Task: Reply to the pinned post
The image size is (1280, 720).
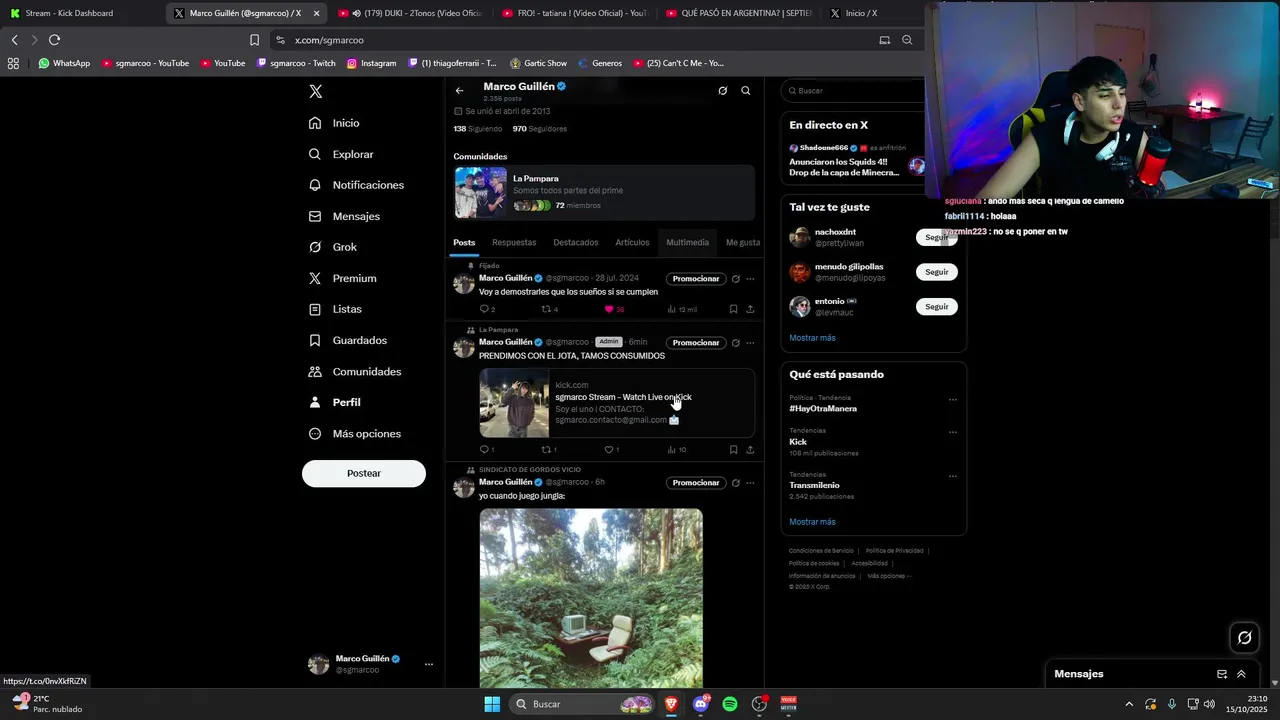Action: pos(486,310)
